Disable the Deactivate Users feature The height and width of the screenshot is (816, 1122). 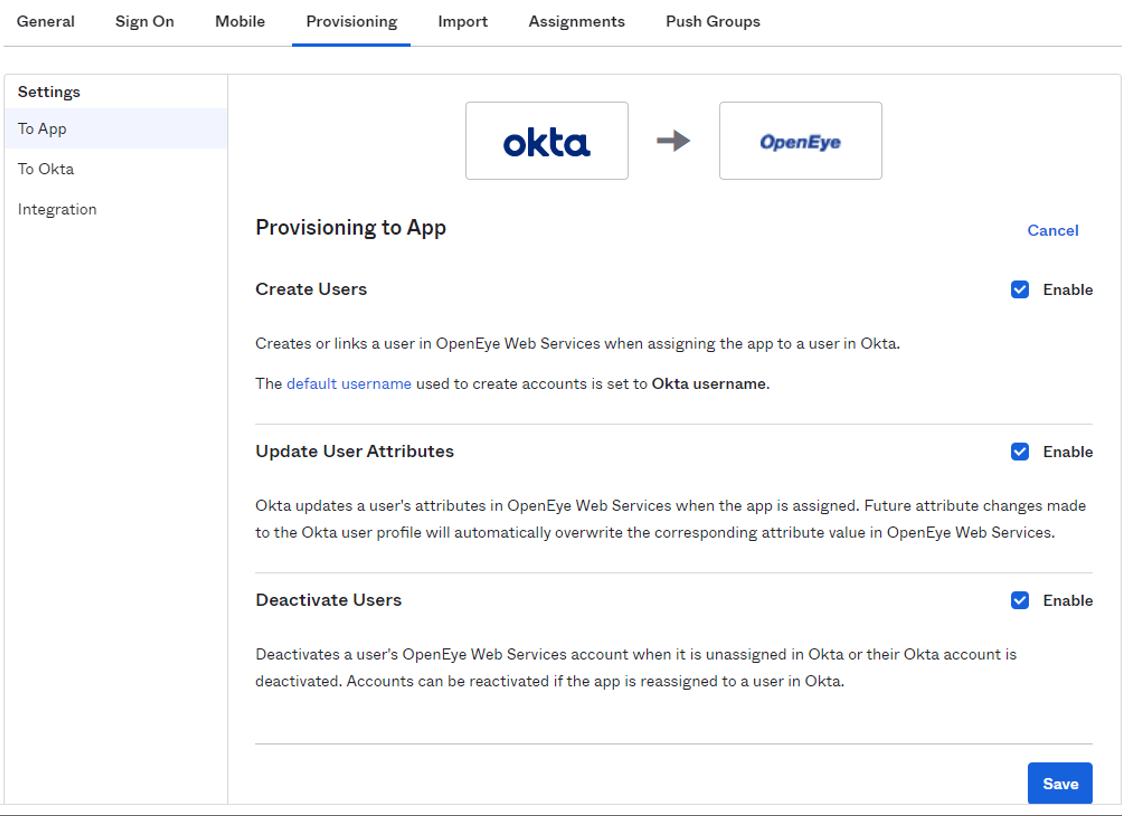coord(1020,600)
